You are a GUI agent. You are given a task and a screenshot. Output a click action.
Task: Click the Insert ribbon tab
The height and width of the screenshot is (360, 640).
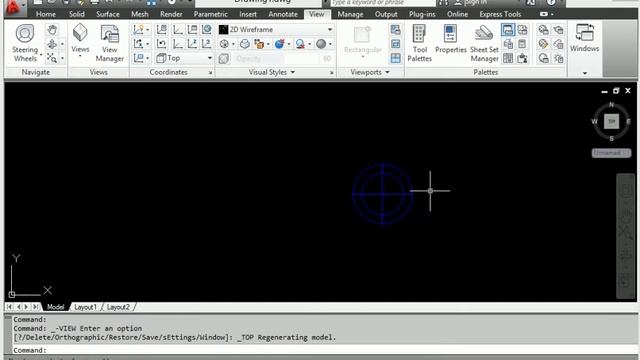(248, 14)
